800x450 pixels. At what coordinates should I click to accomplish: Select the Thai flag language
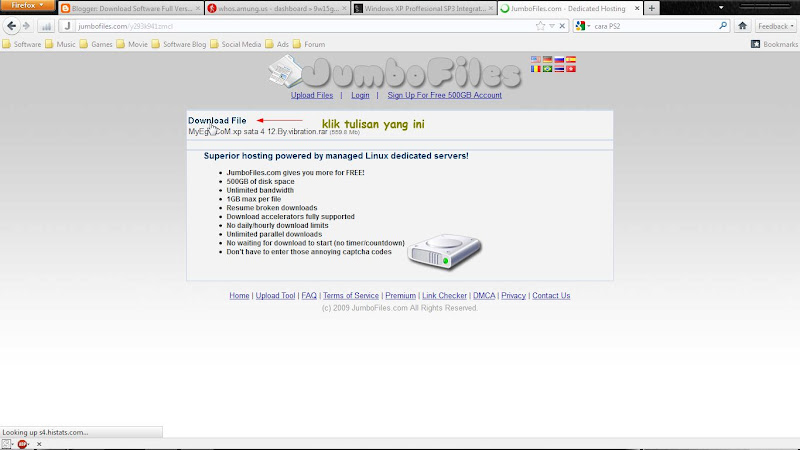pyautogui.click(x=559, y=69)
